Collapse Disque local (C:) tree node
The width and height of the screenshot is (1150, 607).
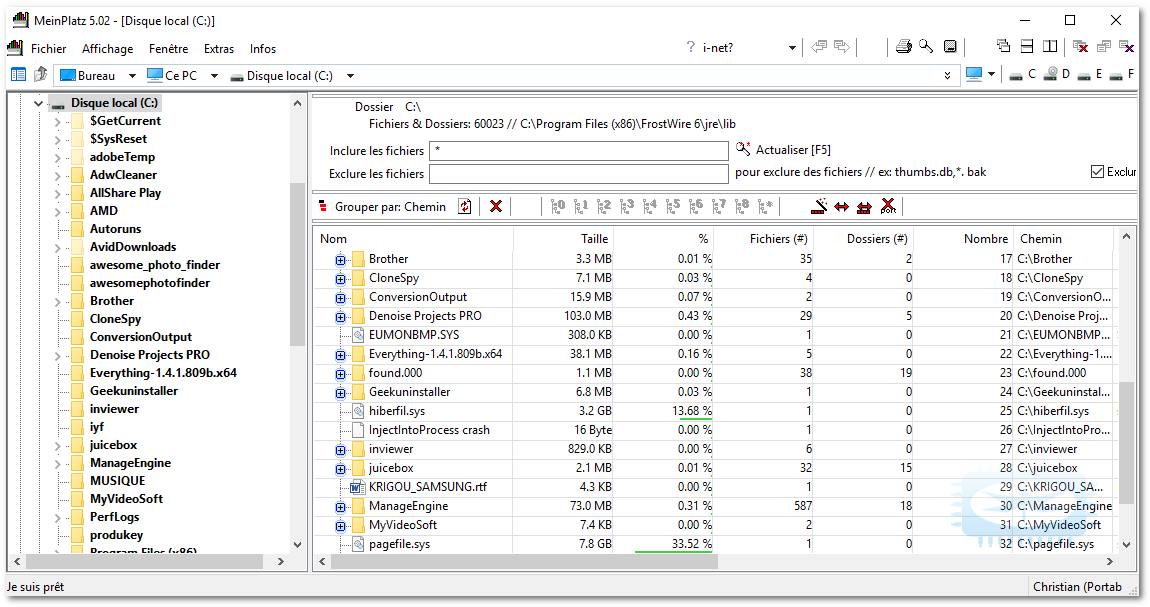38,103
